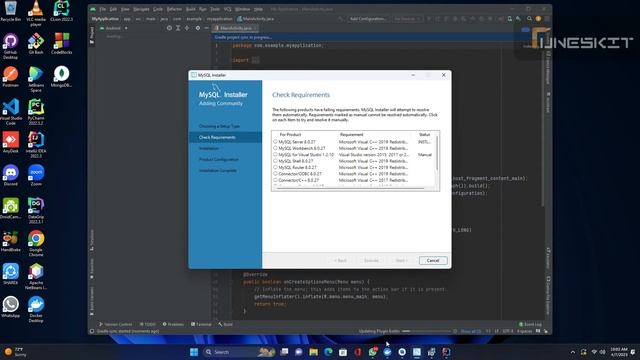640x360 pixels.
Task: Open File Explorer from the taskbar
Action: pos(313,352)
